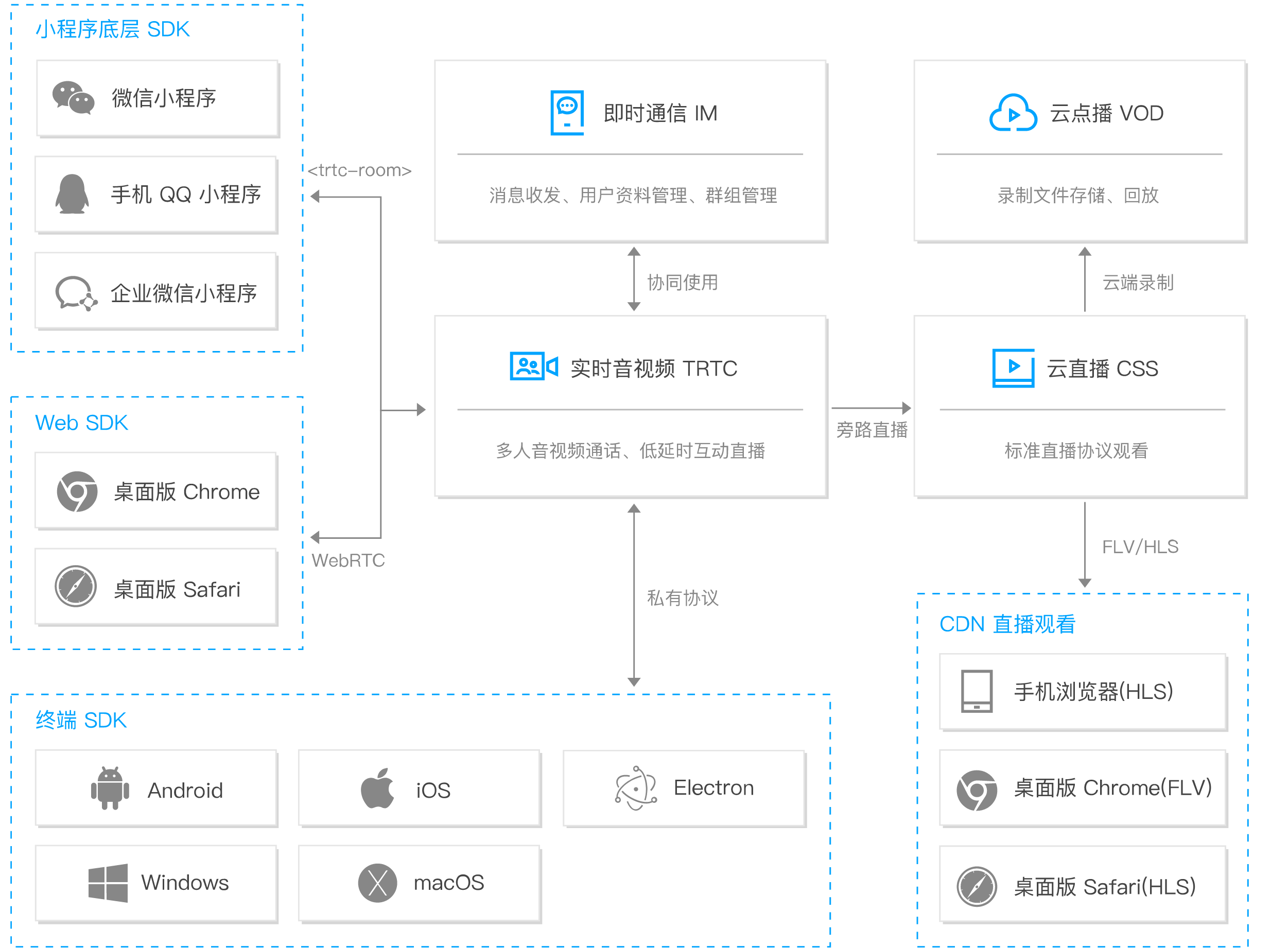Viewport: 1288px width, 948px height.
Task: Click the CSS live stream play icon
Action: (x=1014, y=368)
